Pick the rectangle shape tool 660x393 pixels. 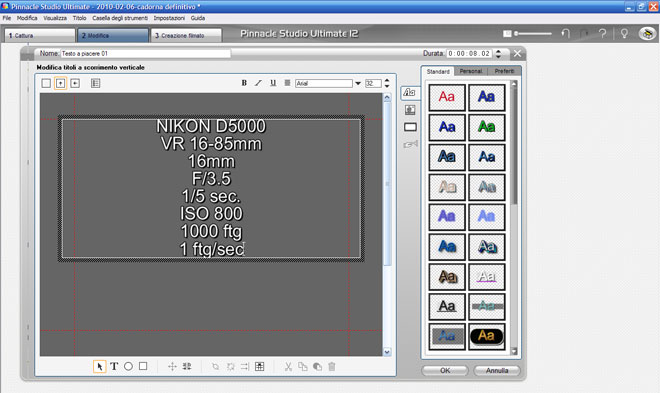click(x=143, y=366)
